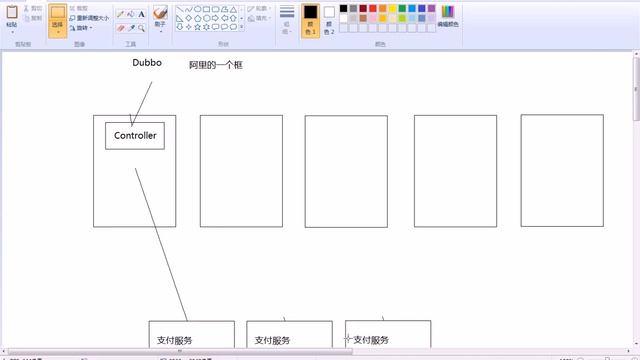Open the line Size (粗细) dropdown
The width and height of the screenshot is (640, 360).
point(287,20)
